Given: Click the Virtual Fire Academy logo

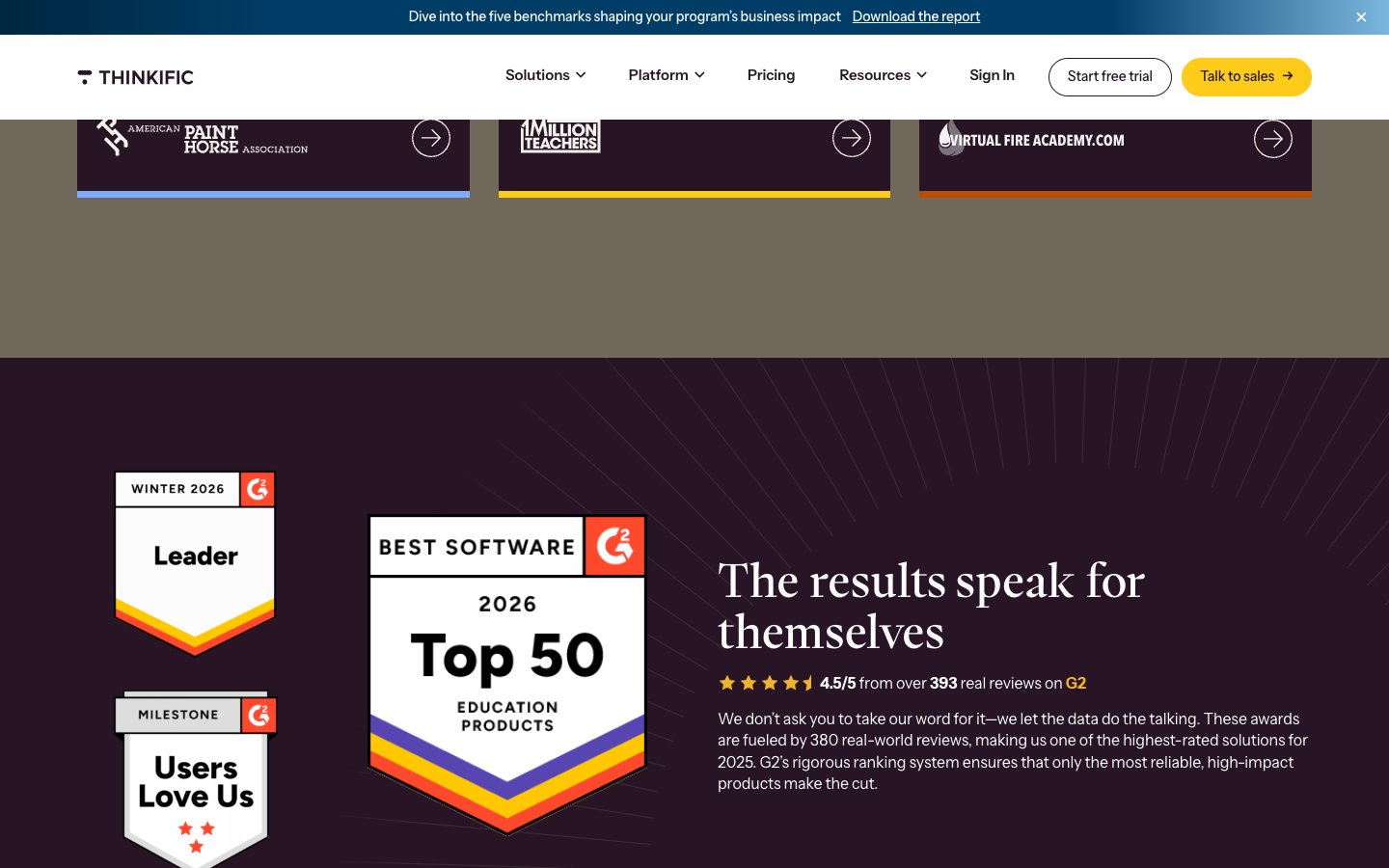Looking at the screenshot, I should [1031, 140].
